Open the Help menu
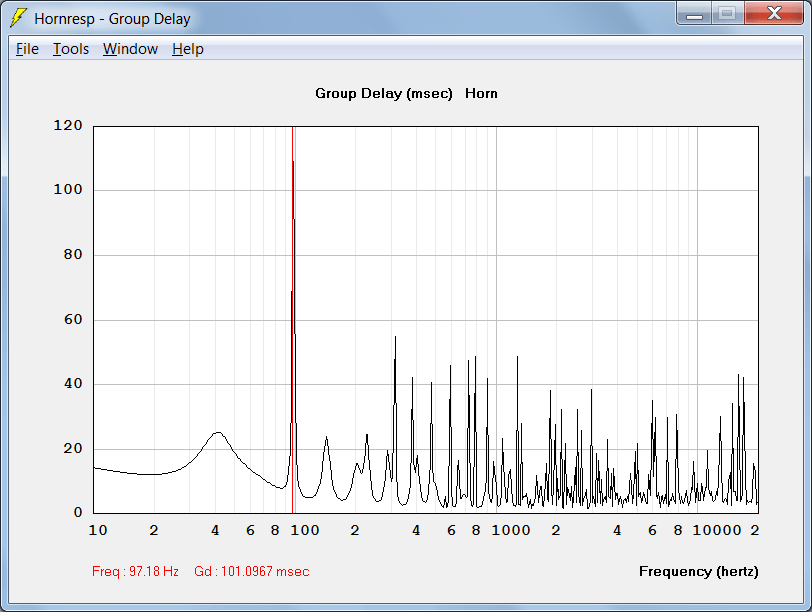Image resolution: width=812 pixels, height=612 pixels. (187, 49)
